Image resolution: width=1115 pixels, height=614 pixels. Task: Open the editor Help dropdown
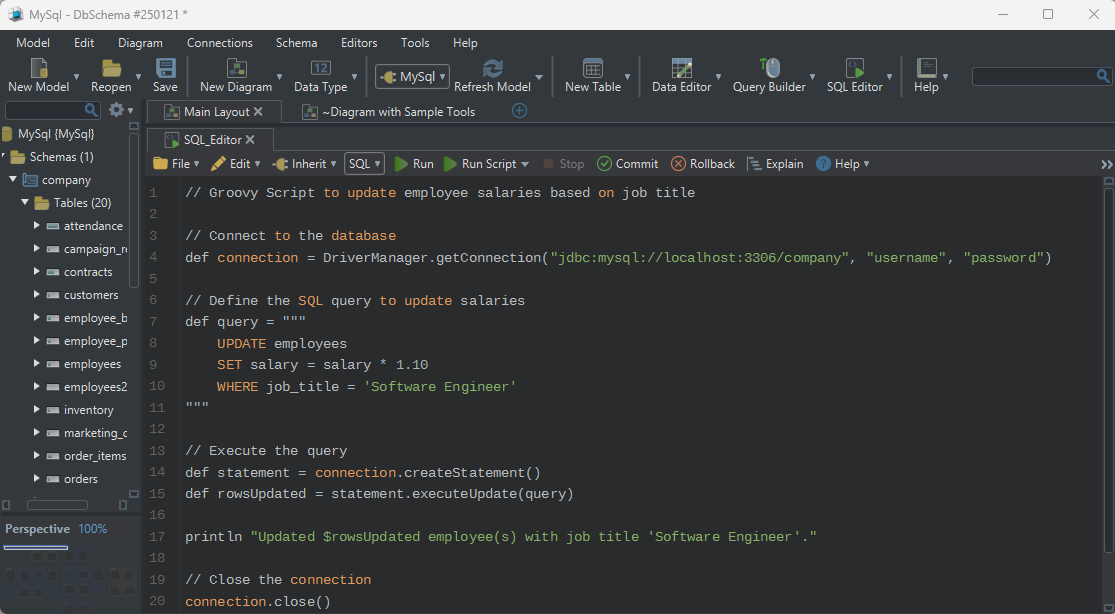click(843, 164)
